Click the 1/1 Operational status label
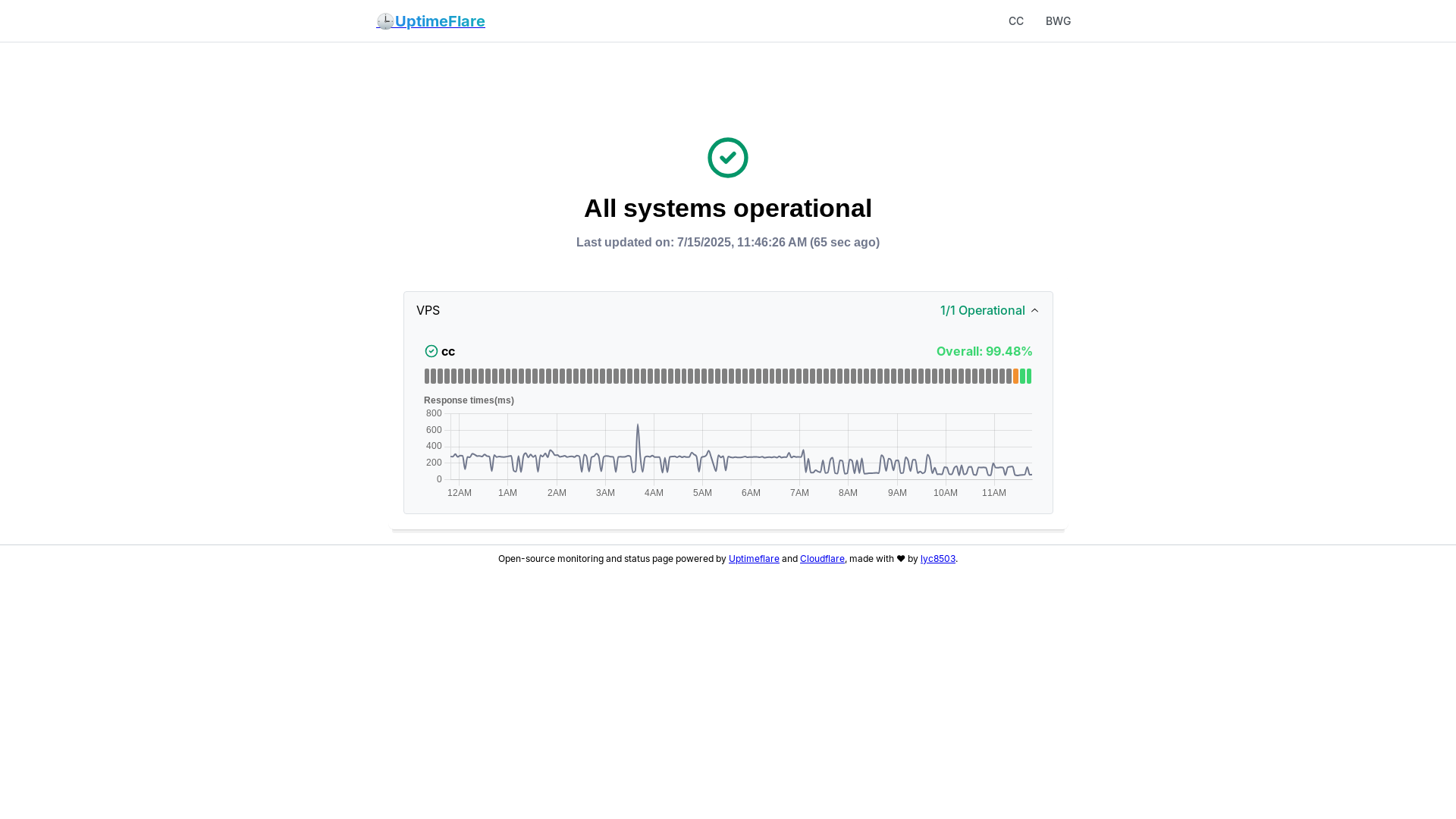1456x819 pixels. pyautogui.click(x=982, y=310)
